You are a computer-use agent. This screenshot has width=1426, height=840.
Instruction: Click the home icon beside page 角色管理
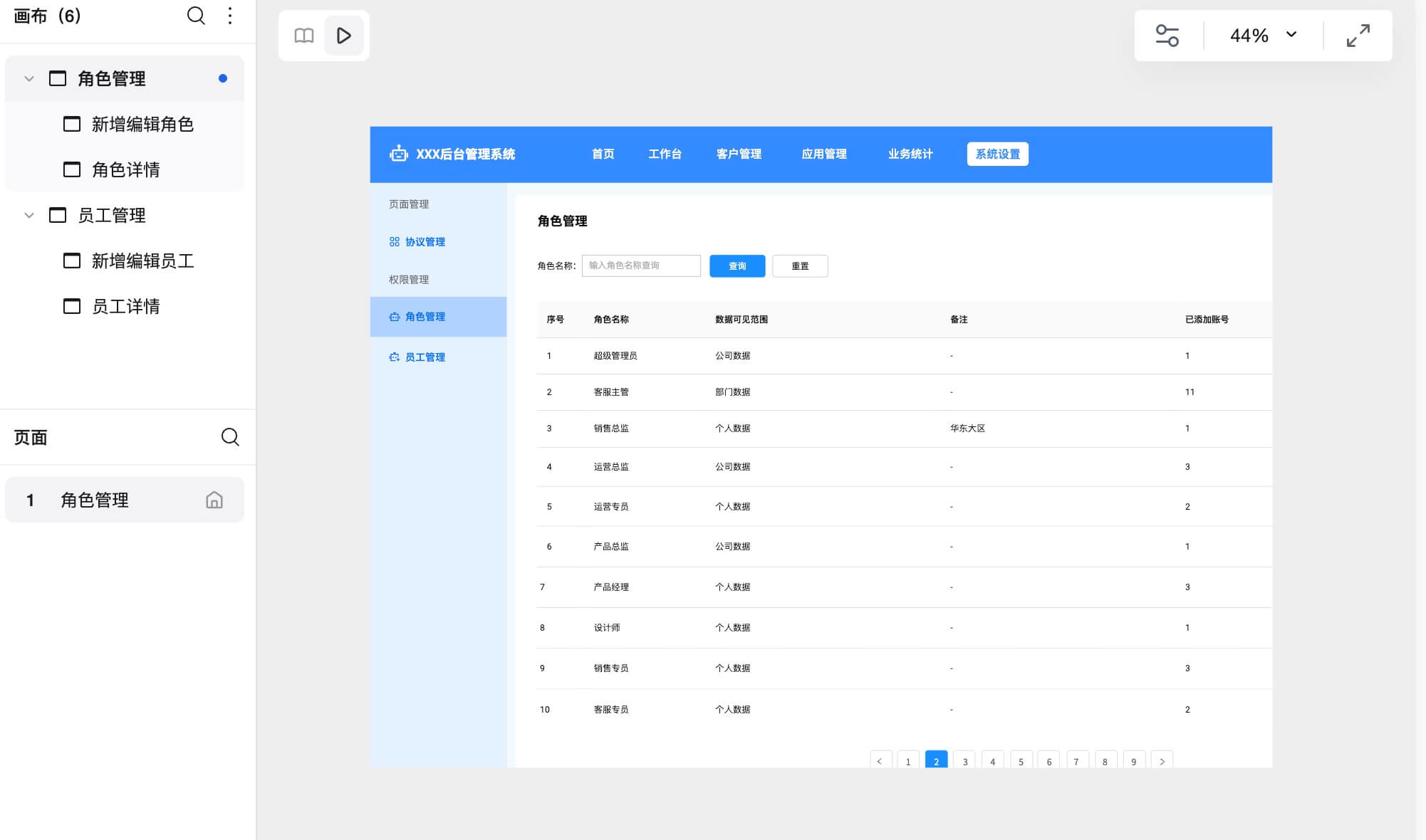pos(214,500)
